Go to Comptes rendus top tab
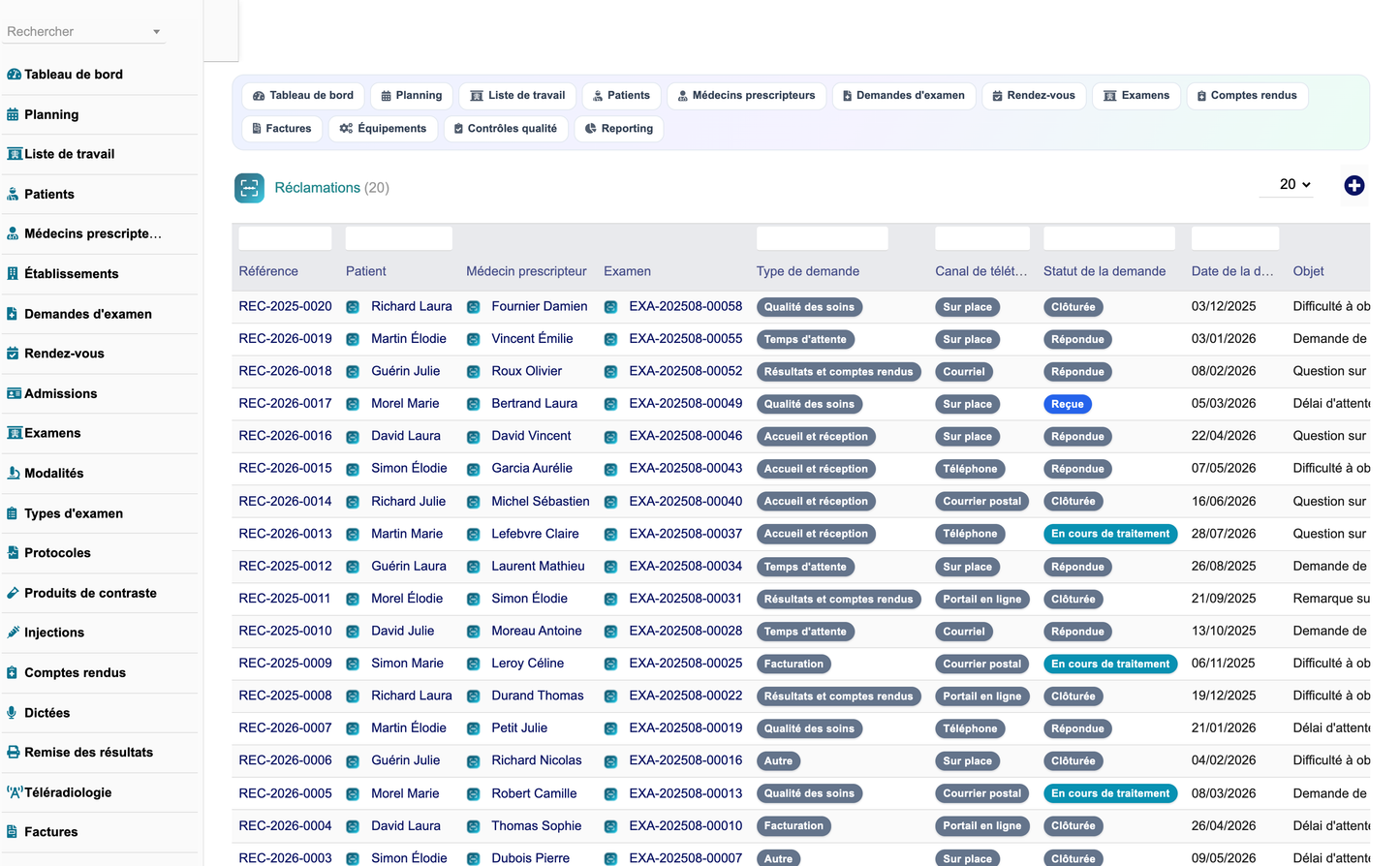Viewport: 1400px width, 866px height. (1247, 96)
